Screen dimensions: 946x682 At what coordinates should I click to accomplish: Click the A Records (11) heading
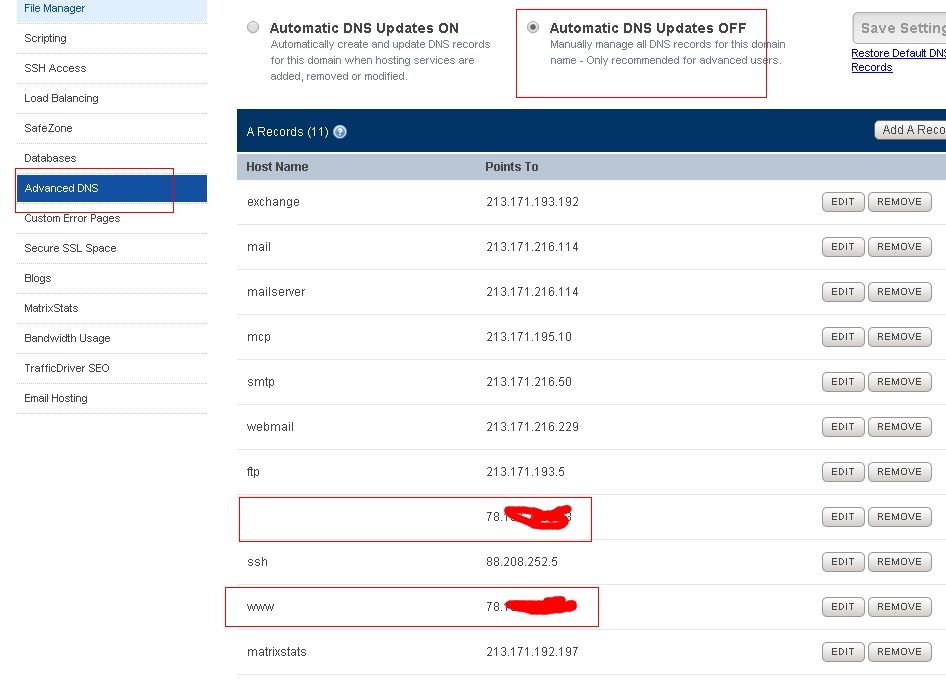pyautogui.click(x=287, y=132)
